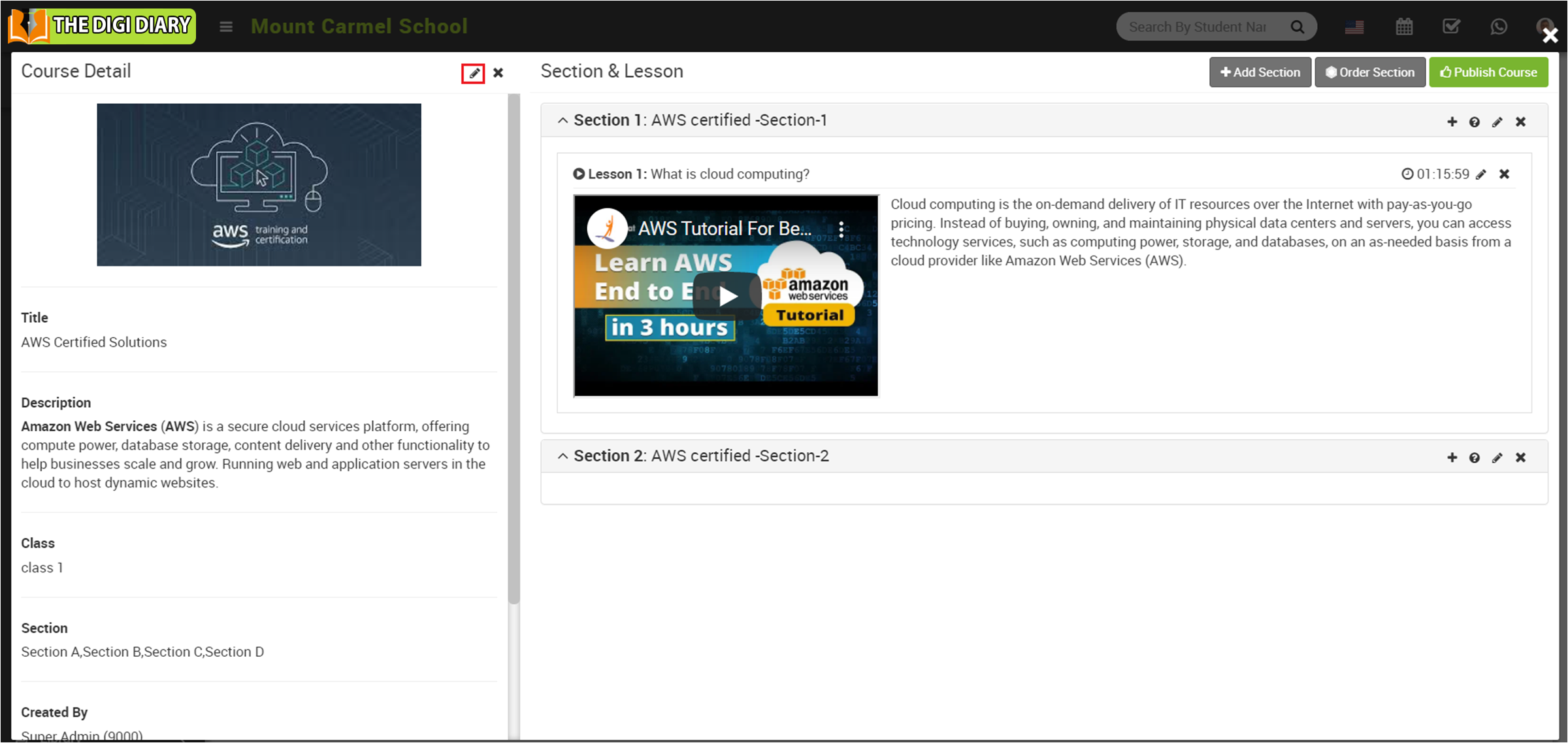This screenshot has width=1568, height=743.
Task: Remove Lesson 1 with its X icon
Action: (x=1504, y=174)
